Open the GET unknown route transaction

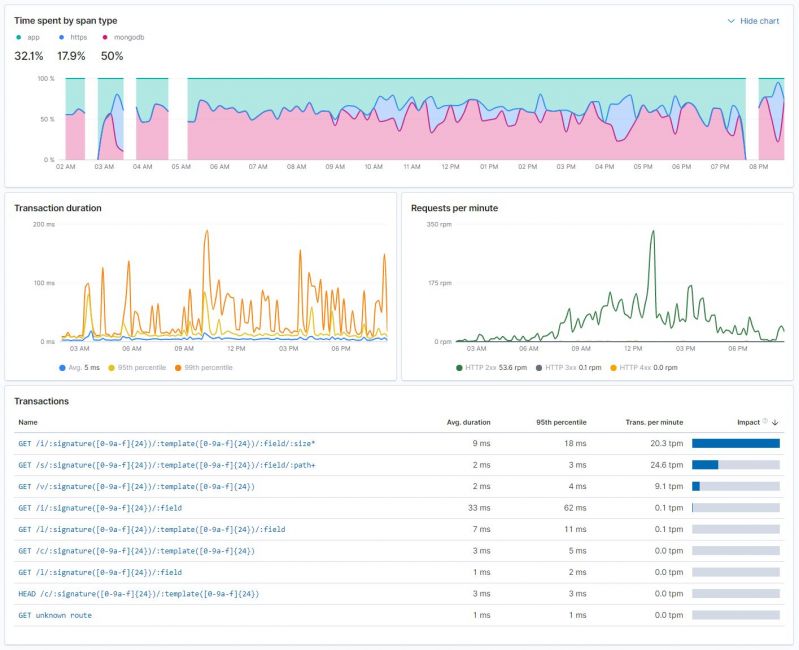click(55, 615)
